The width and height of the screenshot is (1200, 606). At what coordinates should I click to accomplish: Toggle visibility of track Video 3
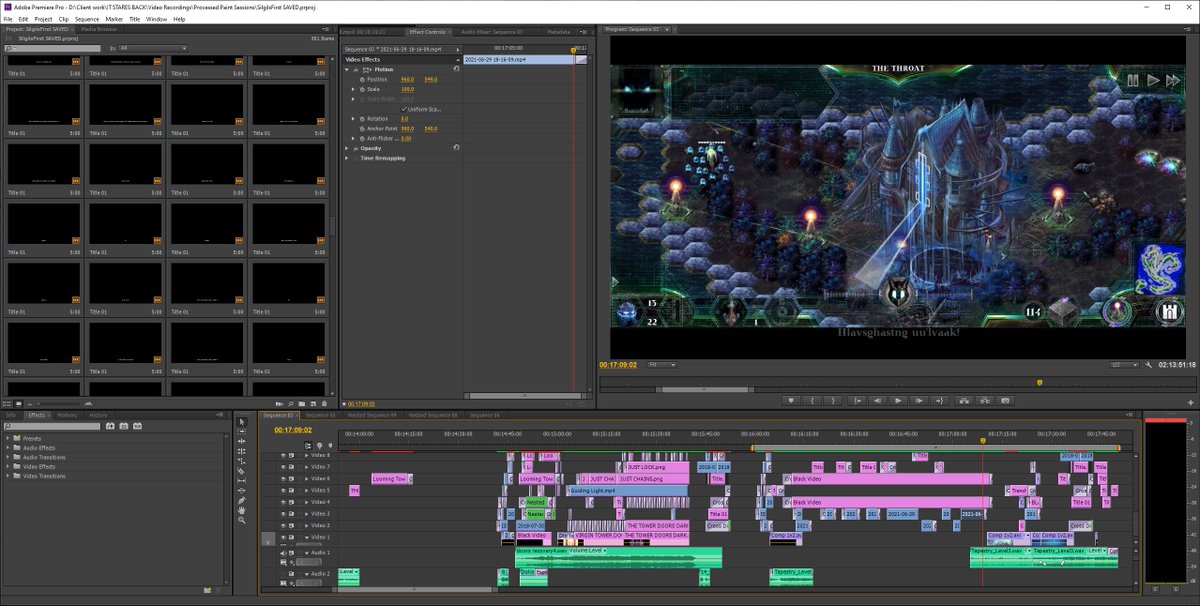click(x=283, y=514)
